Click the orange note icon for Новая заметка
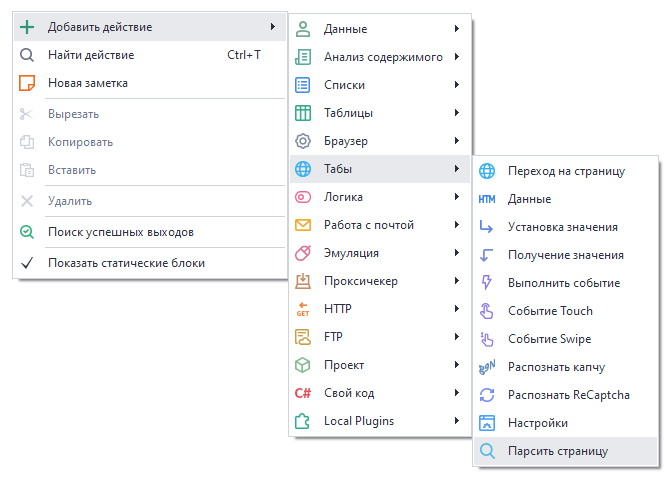 (x=28, y=83)
